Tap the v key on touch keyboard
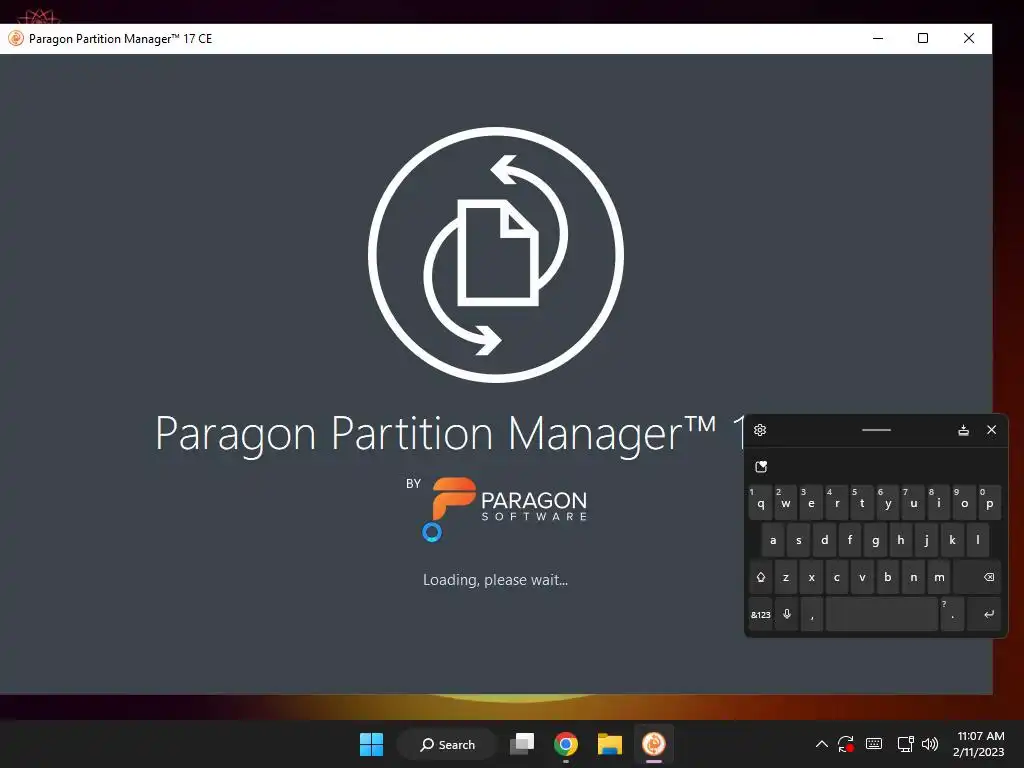Image resolution: width=1024 pixels, height=768 pixels. [862, 577]
